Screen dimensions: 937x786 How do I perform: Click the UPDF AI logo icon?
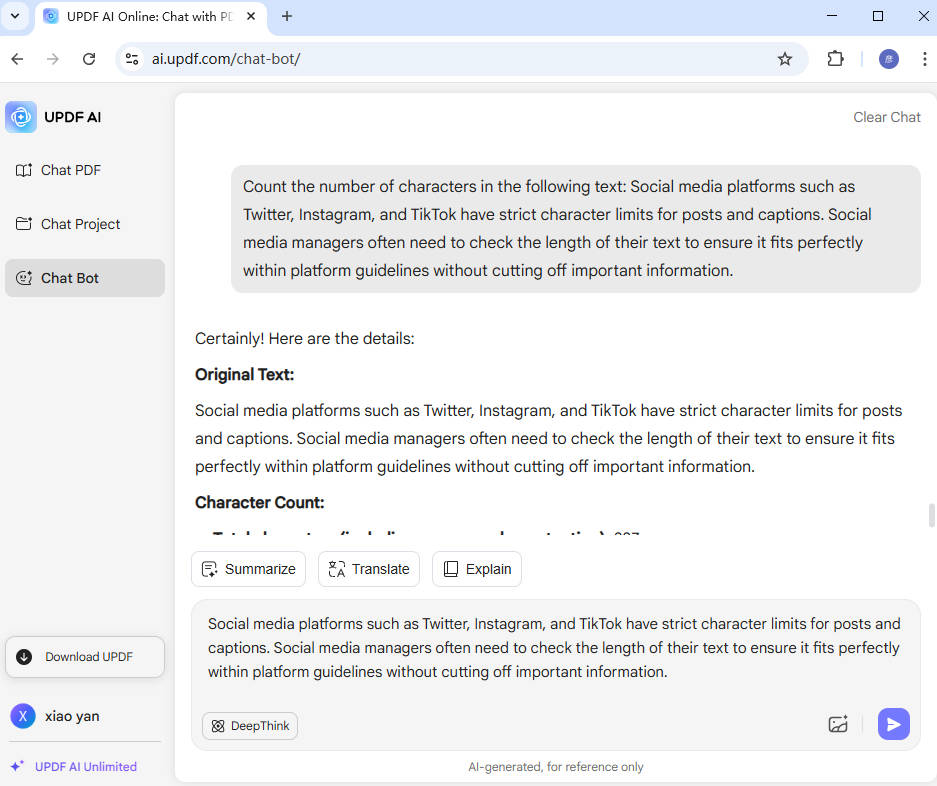coord(21,117)
